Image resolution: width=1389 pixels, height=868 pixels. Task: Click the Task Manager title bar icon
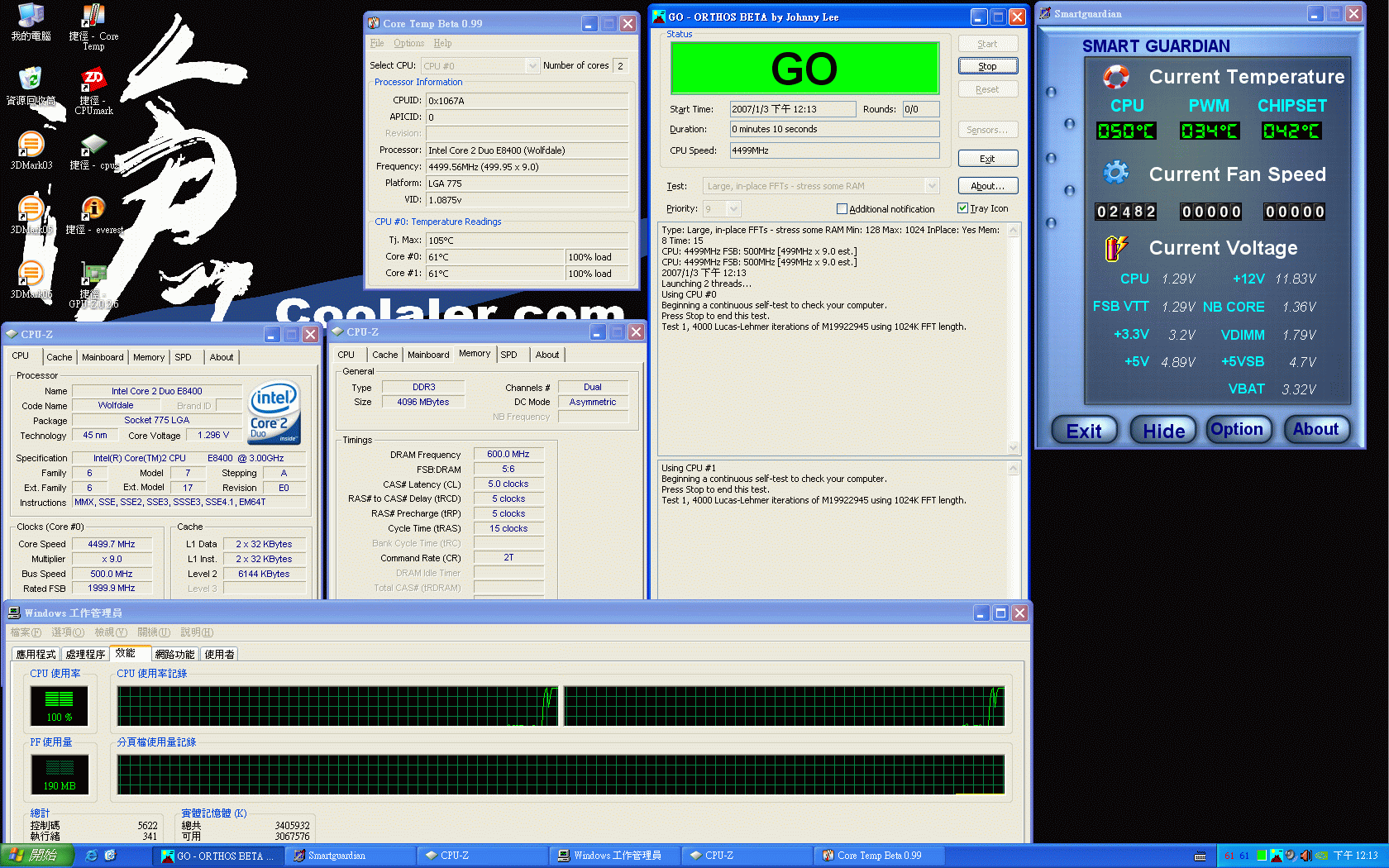[14, 613]
